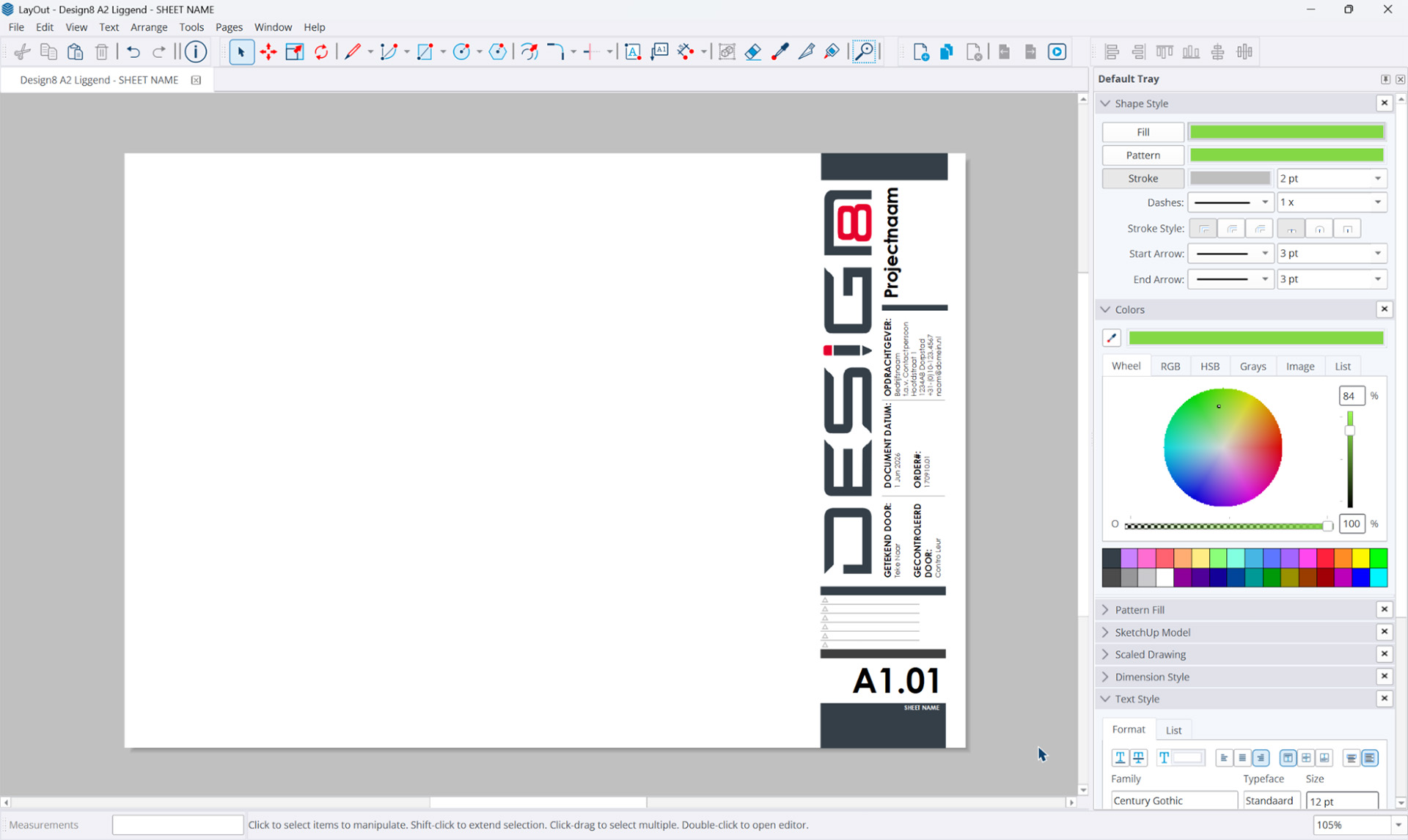1408x840 pixels.
Task: Activate the Text tool
Action: [633, 52]
